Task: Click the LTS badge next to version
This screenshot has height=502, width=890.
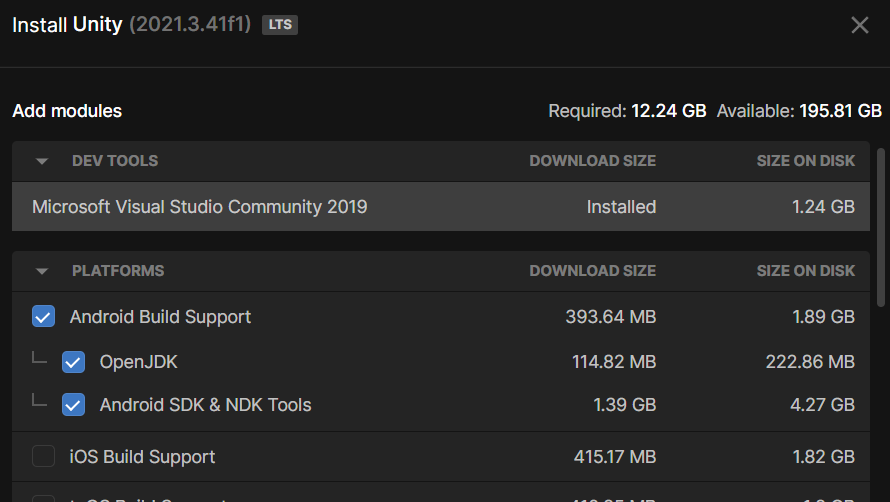Action: (280, 25)
